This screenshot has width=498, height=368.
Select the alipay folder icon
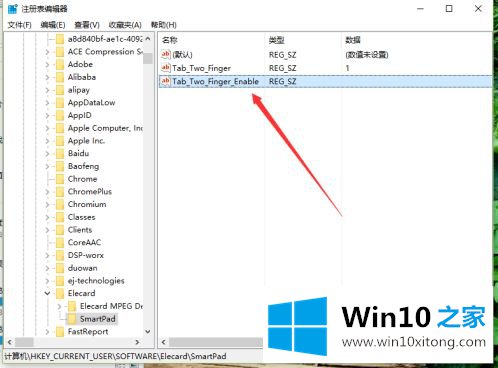click(60, 90)
